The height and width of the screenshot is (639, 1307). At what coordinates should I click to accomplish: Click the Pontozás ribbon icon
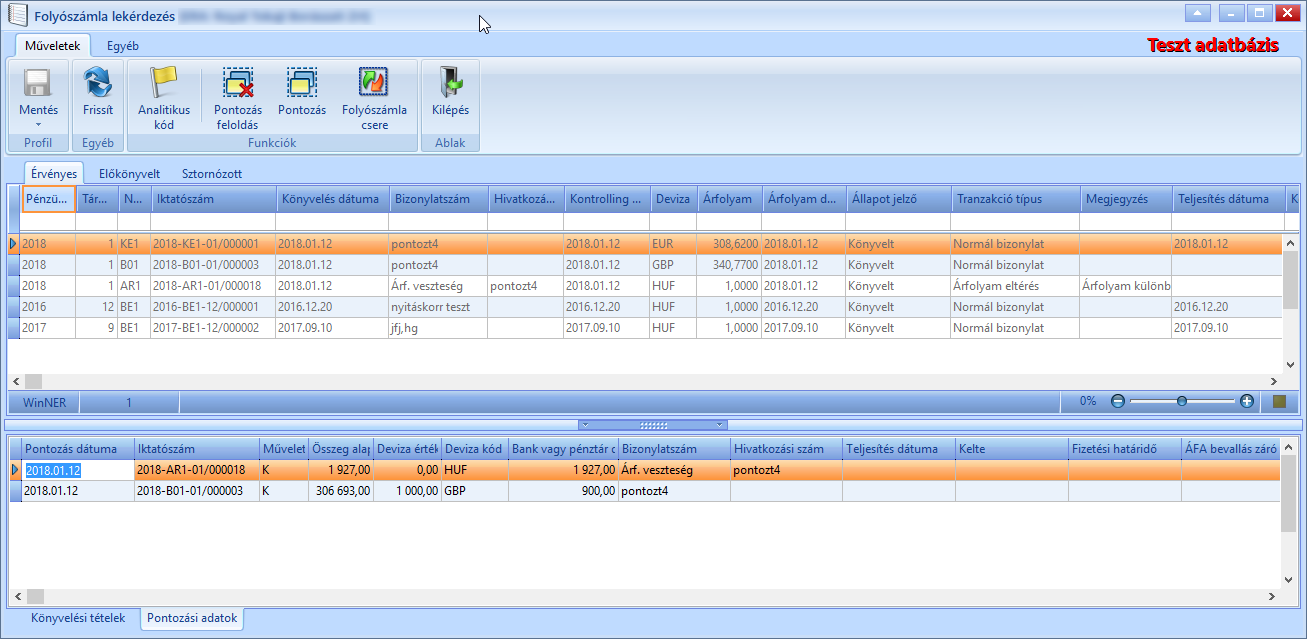tap(302, 82)
